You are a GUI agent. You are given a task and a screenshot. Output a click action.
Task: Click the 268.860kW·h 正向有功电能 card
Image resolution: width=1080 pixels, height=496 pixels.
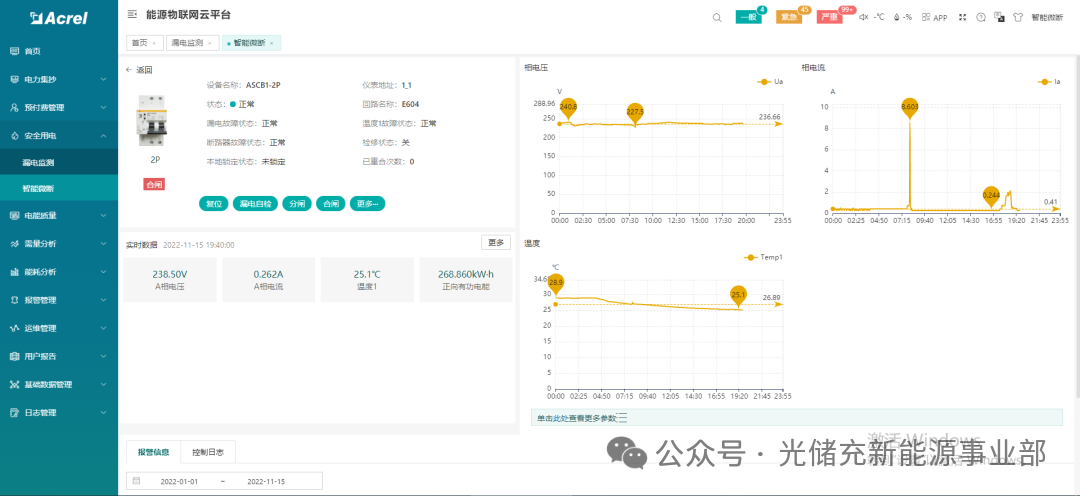[466, 280]
